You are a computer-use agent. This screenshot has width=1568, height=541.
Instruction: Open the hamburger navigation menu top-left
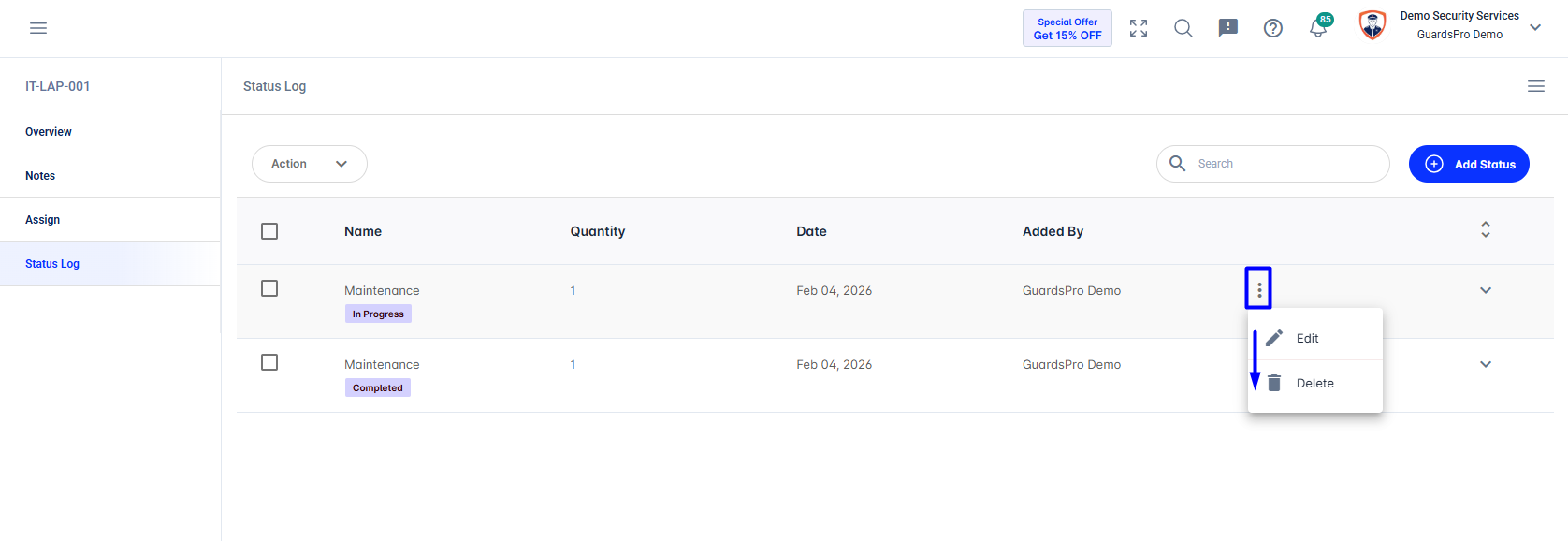pyautogui.click(x=38, y=28)
